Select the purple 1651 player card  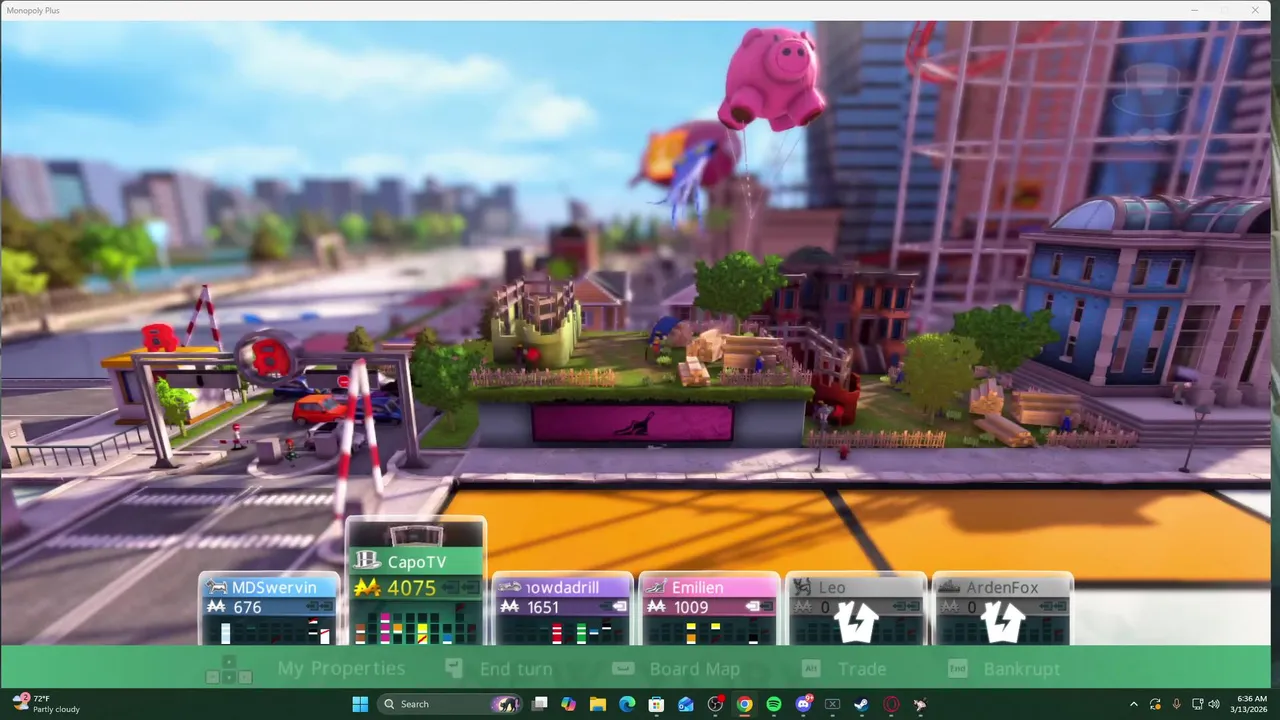point(563,609)
